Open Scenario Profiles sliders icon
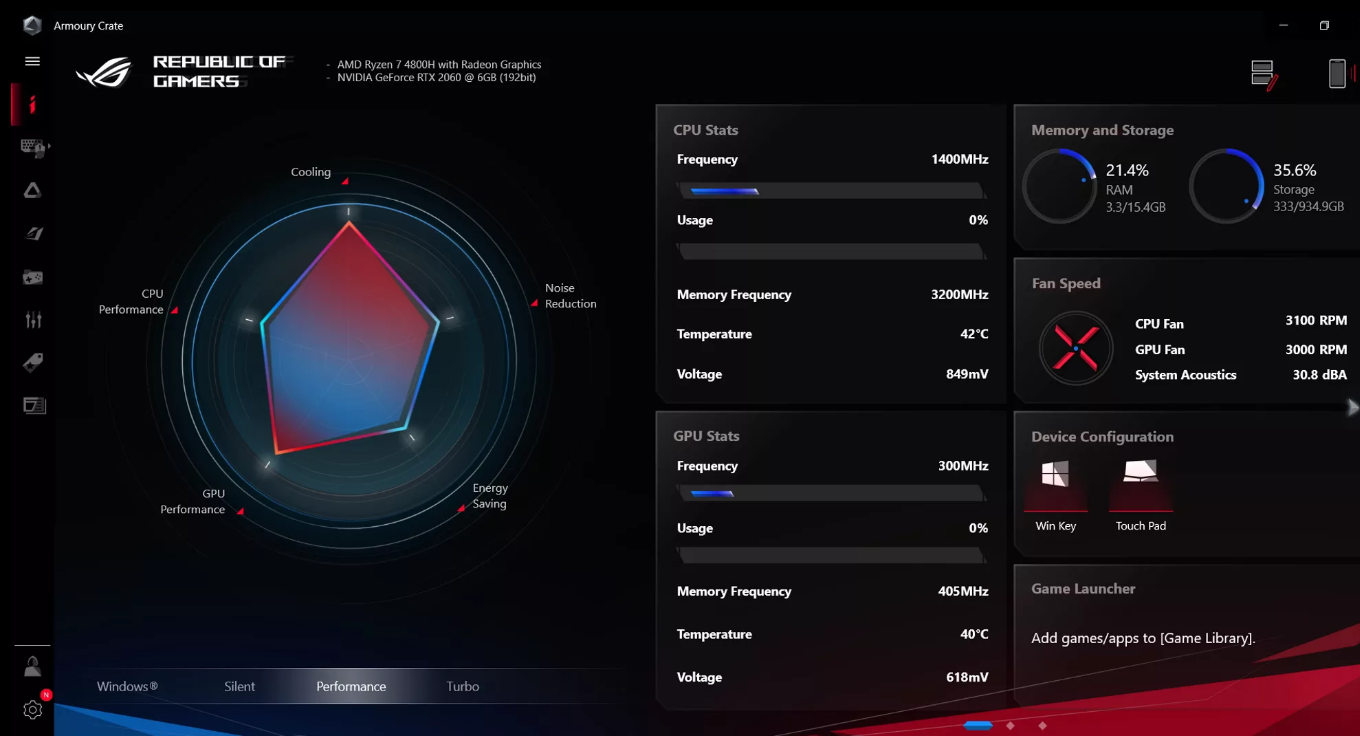1360x736 pixels. (x=33, y=320)
